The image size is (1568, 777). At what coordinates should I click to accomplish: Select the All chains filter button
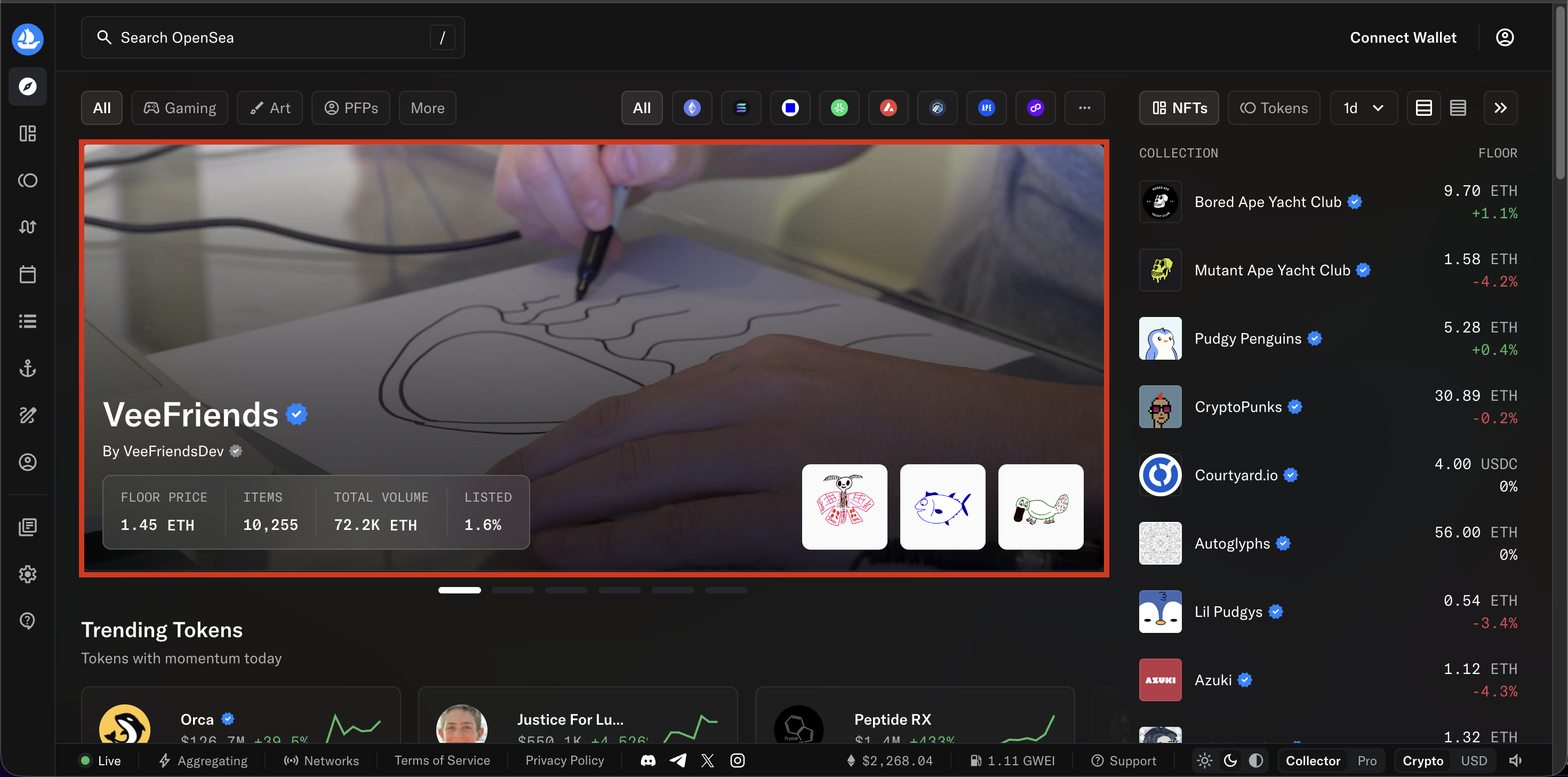coord(642,108)
